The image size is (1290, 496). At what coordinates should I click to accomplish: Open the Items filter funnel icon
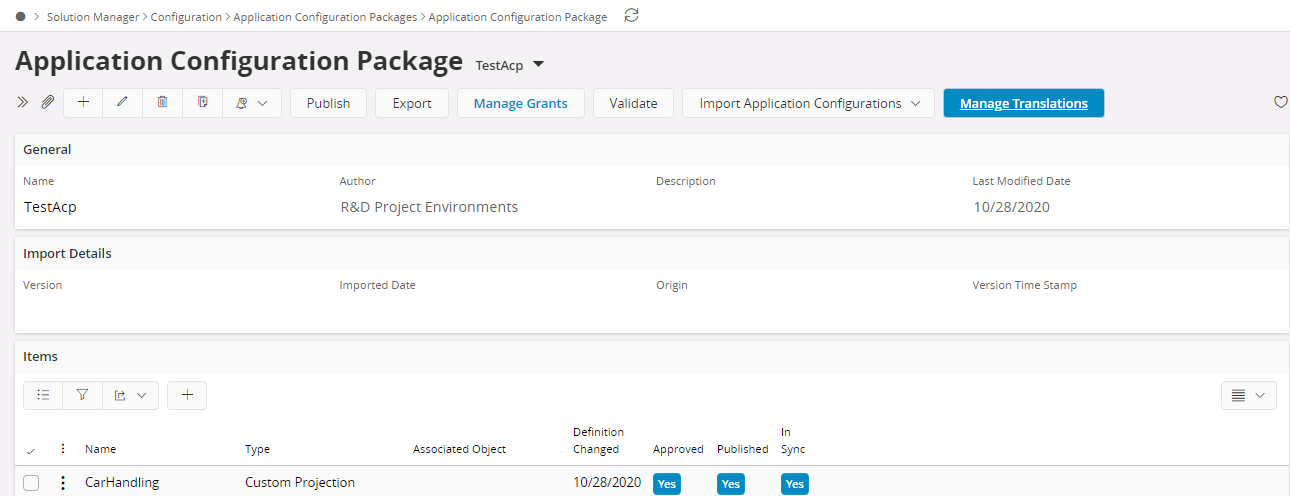click(82, 395)
